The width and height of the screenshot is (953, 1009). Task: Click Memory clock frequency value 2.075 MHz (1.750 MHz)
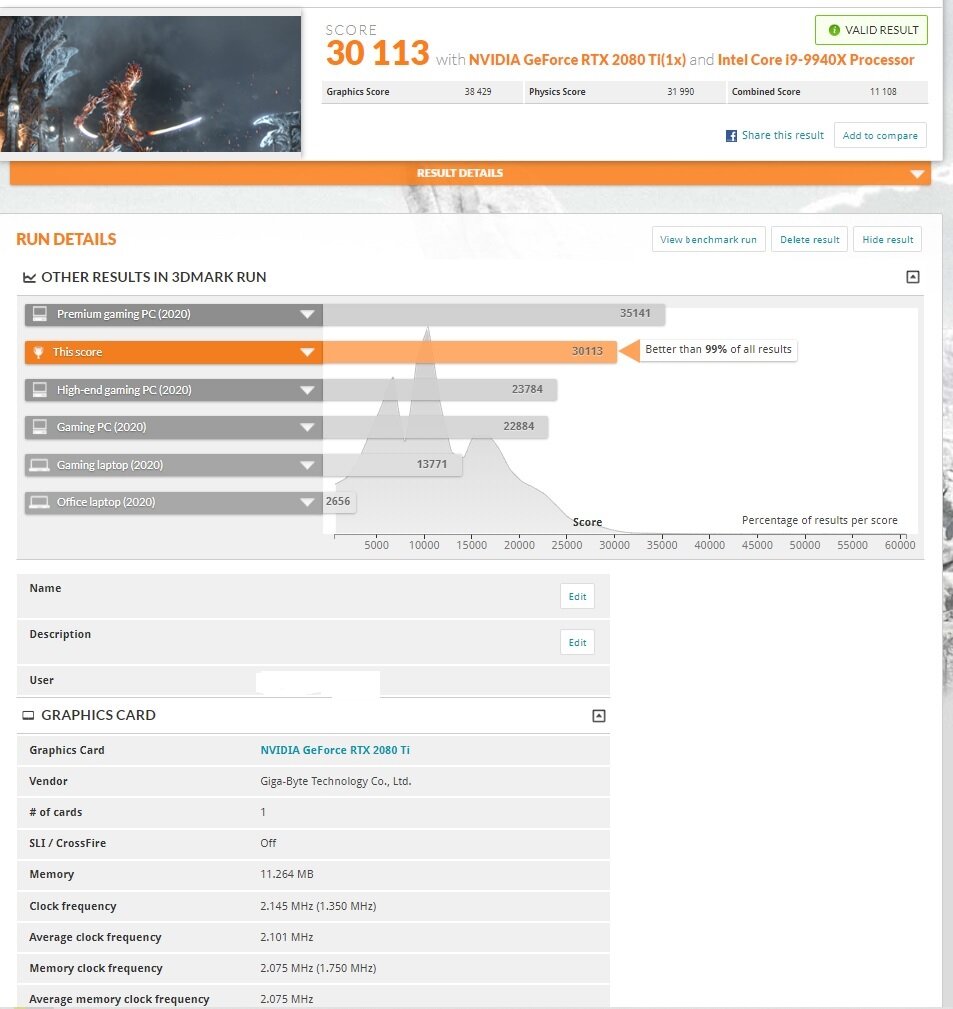tap(318, 968)
